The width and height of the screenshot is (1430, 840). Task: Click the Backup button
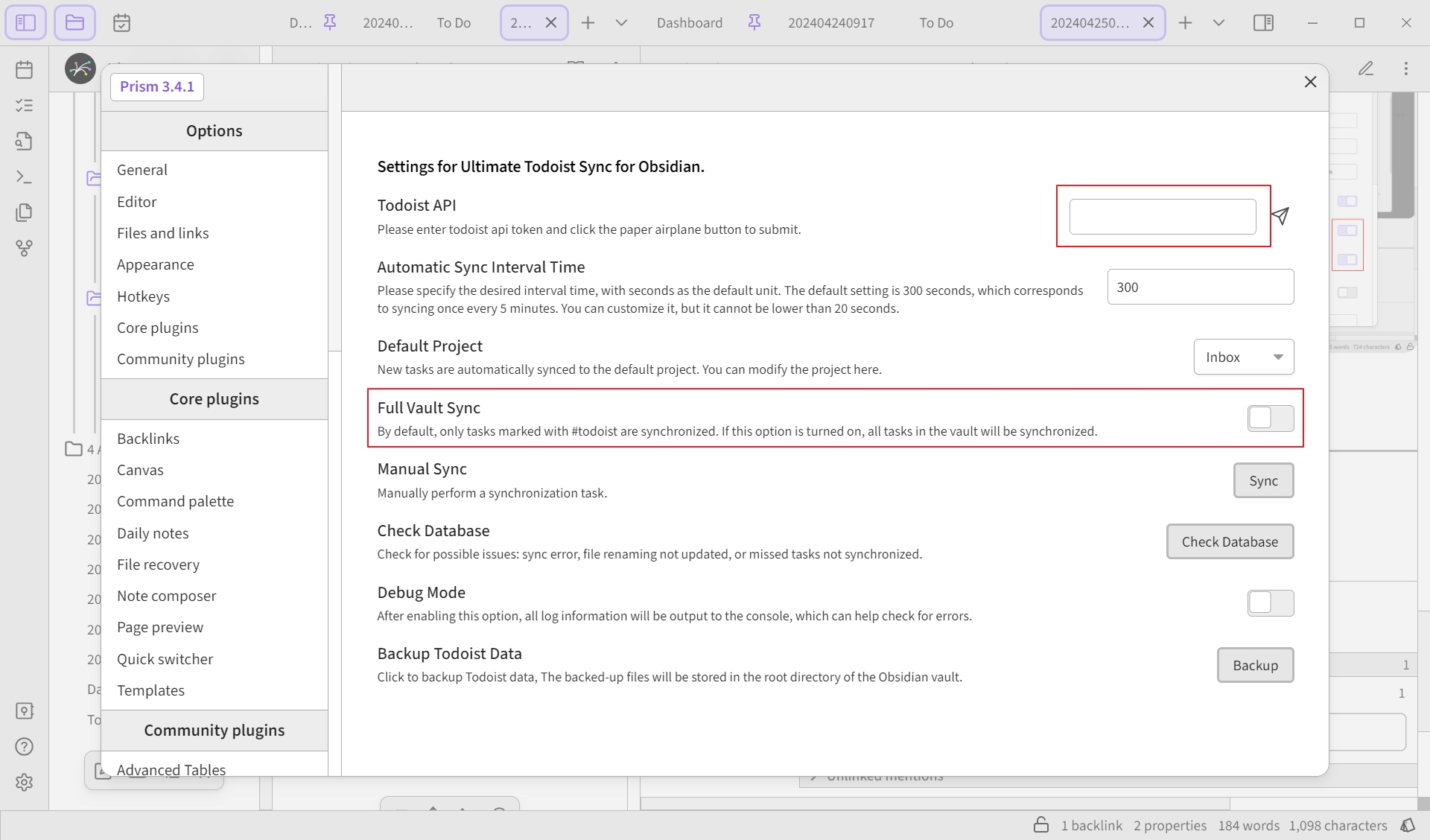coord(1255,665)
